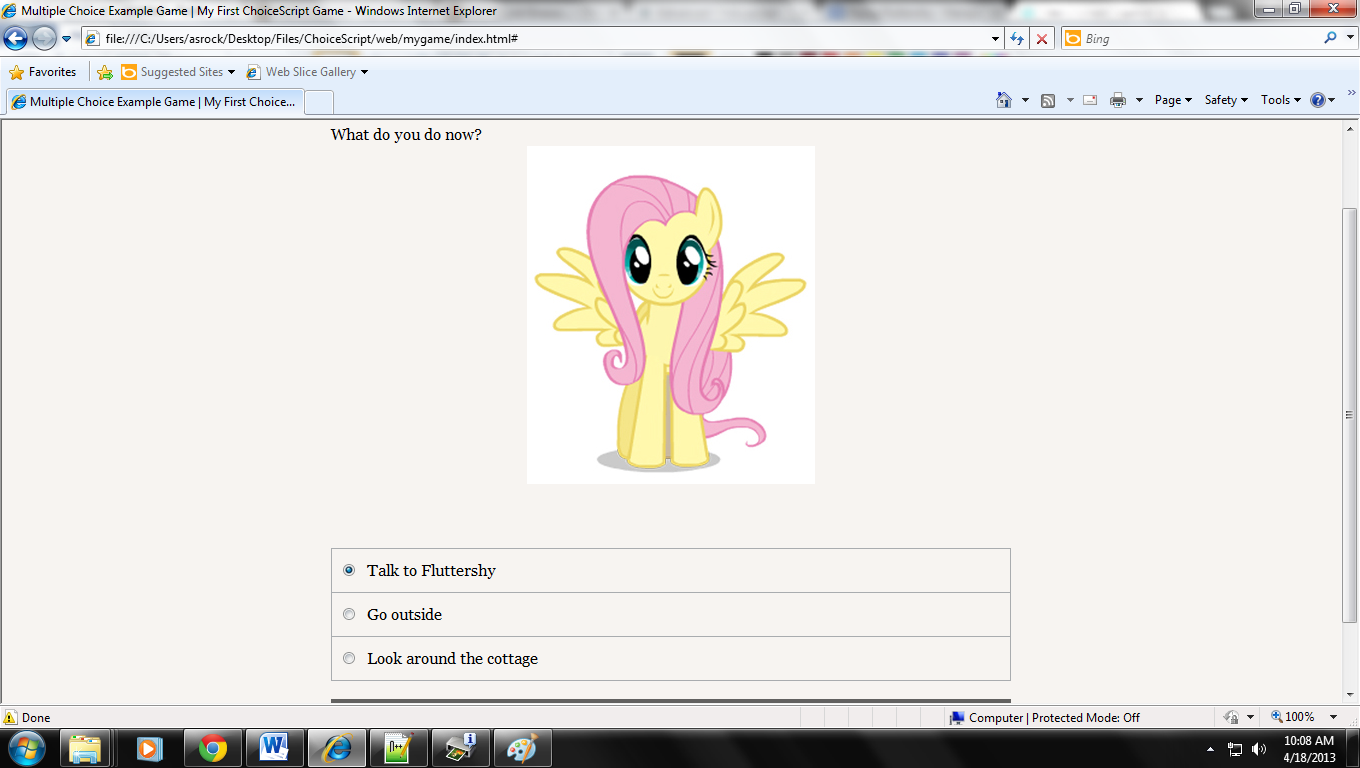This screenshot has height=768, width=1360.
Task: Open Paint from the taskbar
Action: pos(522,748)
